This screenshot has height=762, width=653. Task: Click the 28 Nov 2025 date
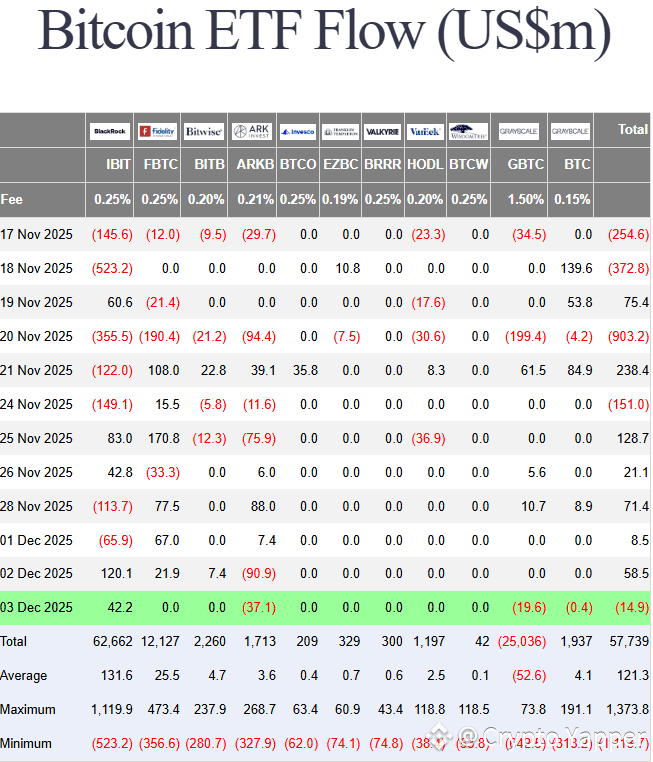pos(36,506)
